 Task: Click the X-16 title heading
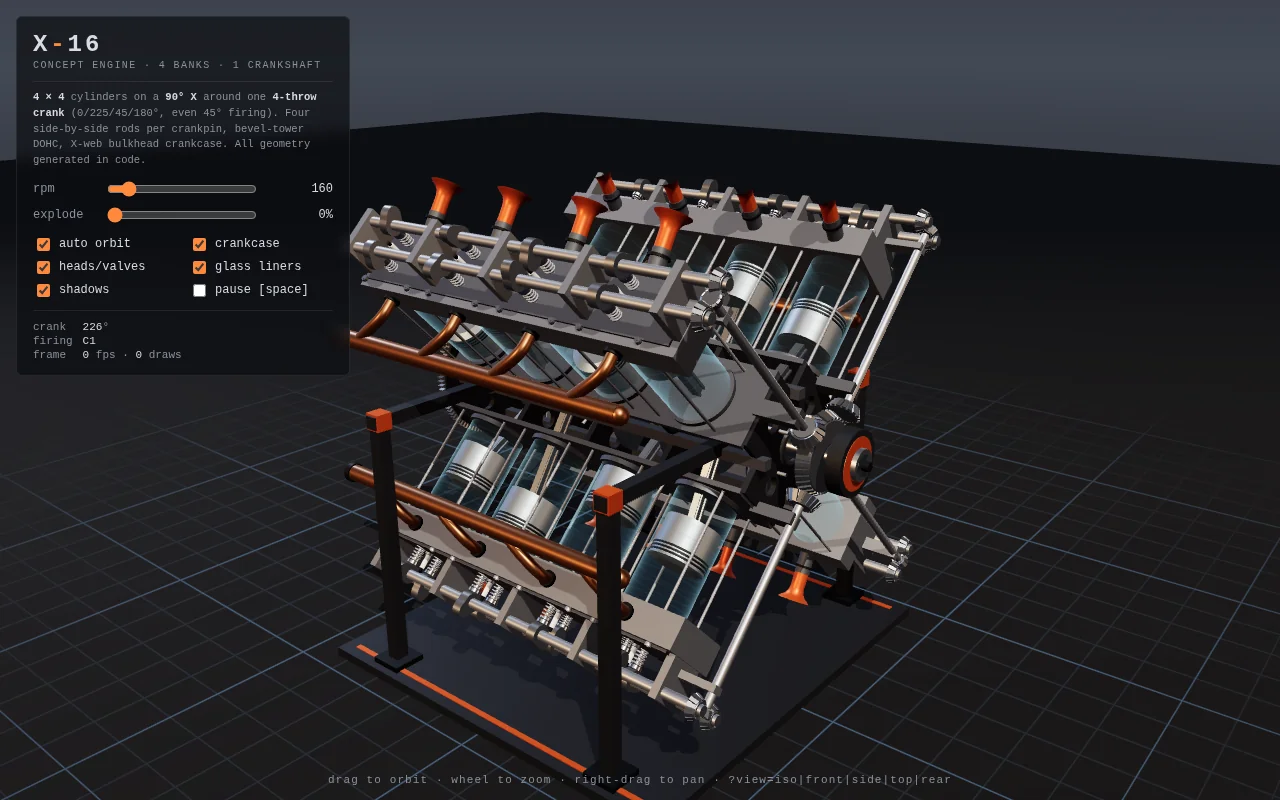[67, 44]
